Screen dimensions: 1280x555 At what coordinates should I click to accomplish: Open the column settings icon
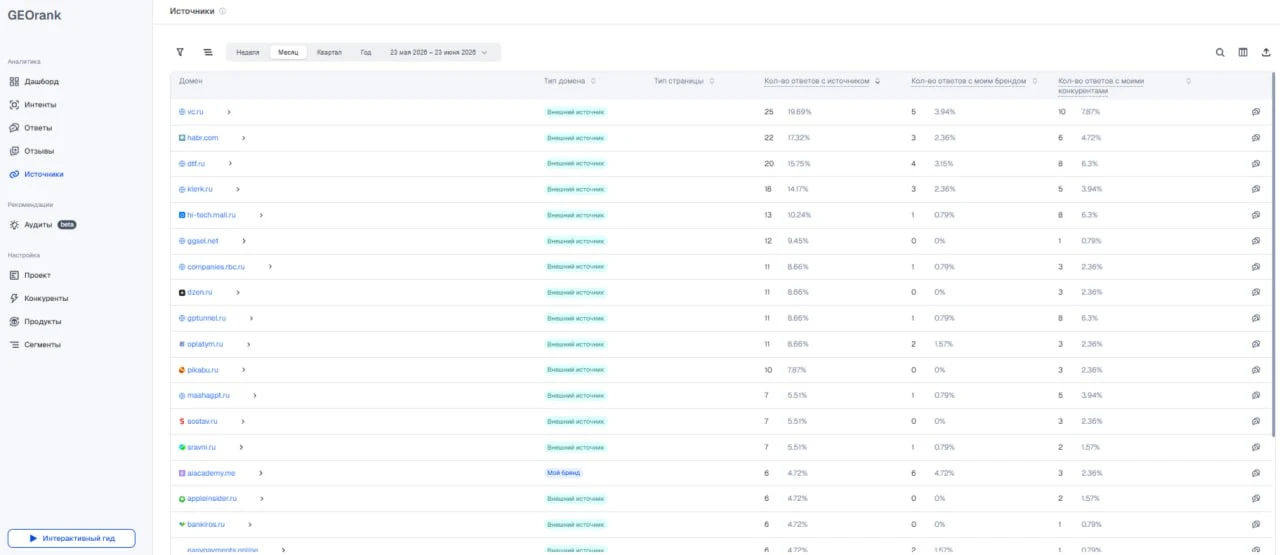(x=1243, y=53)
